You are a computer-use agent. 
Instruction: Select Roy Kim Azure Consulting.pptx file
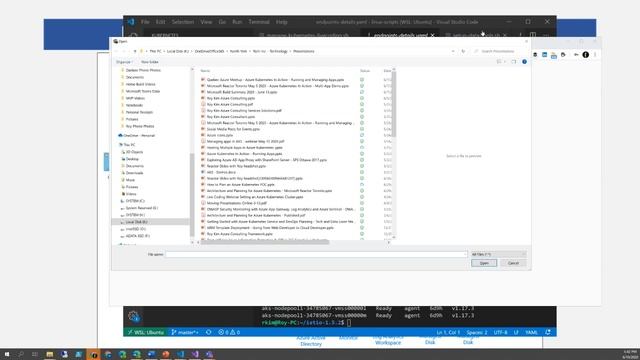tap(231, 98)
